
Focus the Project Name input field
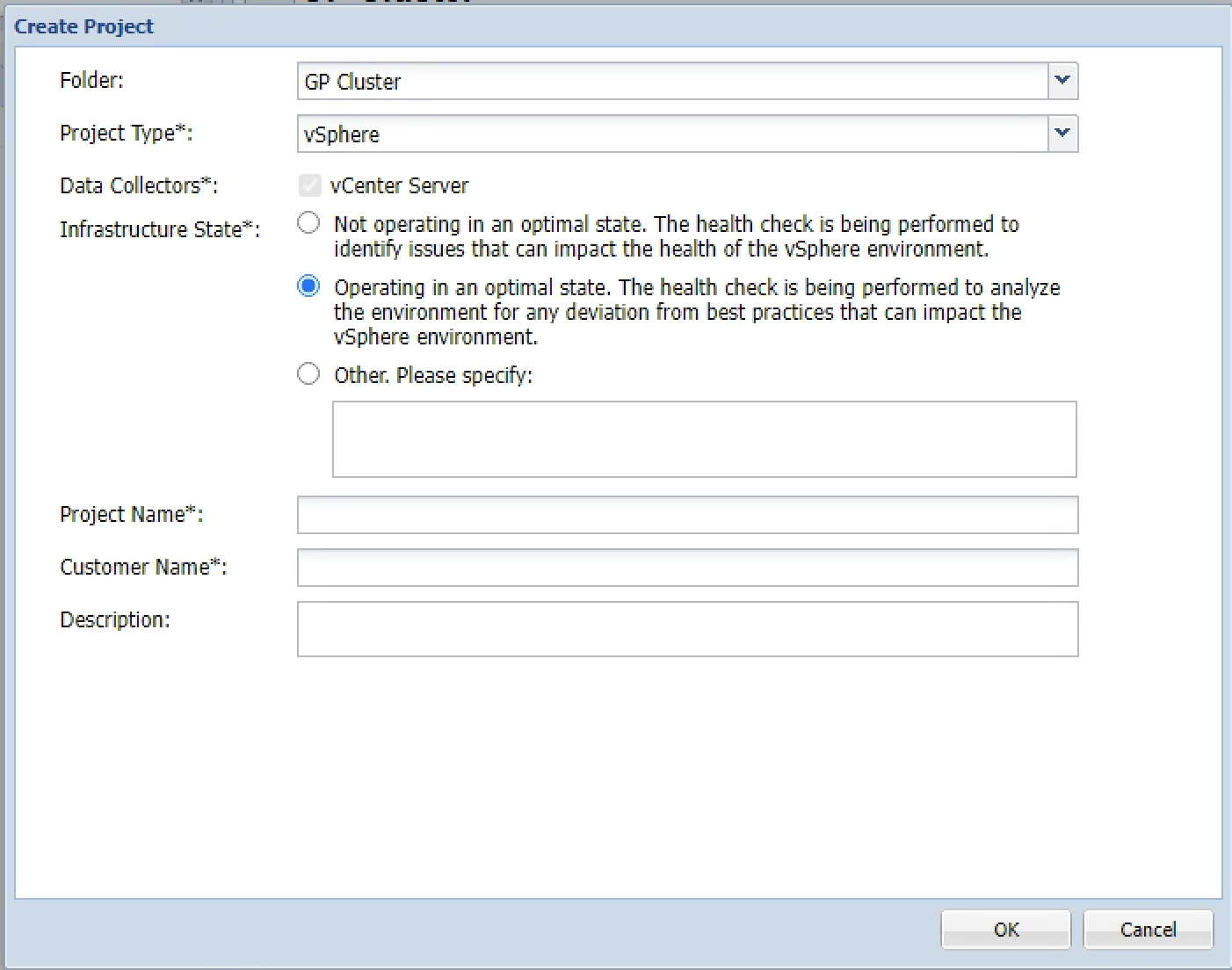[x=688, y=515]
